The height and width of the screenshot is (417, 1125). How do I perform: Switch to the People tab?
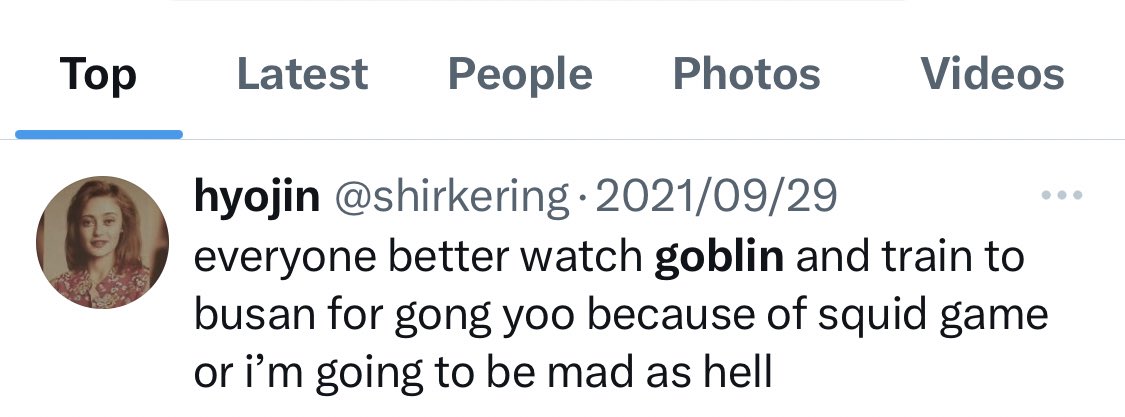(520, 74)
